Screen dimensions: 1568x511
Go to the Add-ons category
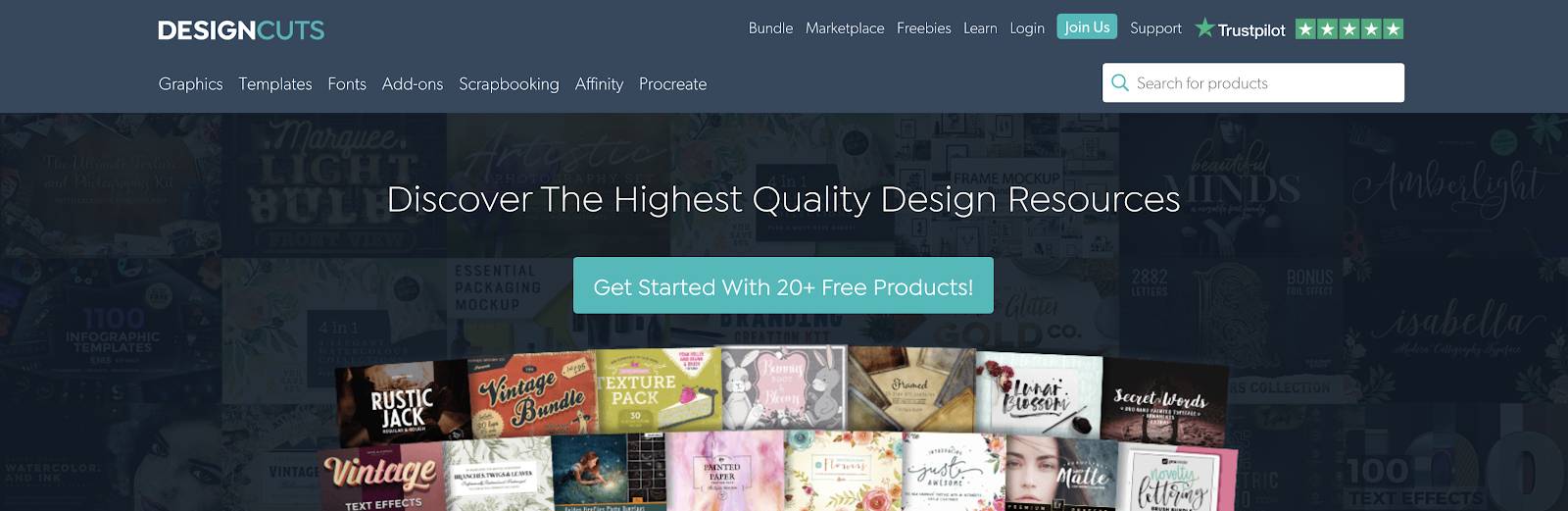coord(413,84)
